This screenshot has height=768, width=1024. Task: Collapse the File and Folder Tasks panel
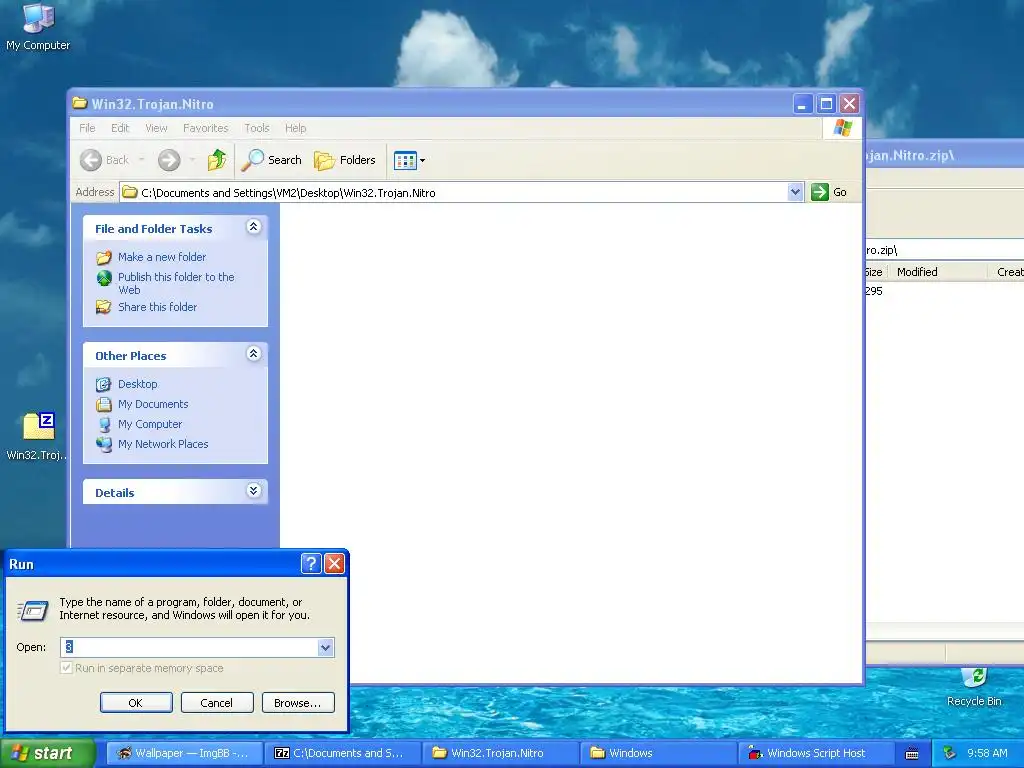tap(253, 227)
